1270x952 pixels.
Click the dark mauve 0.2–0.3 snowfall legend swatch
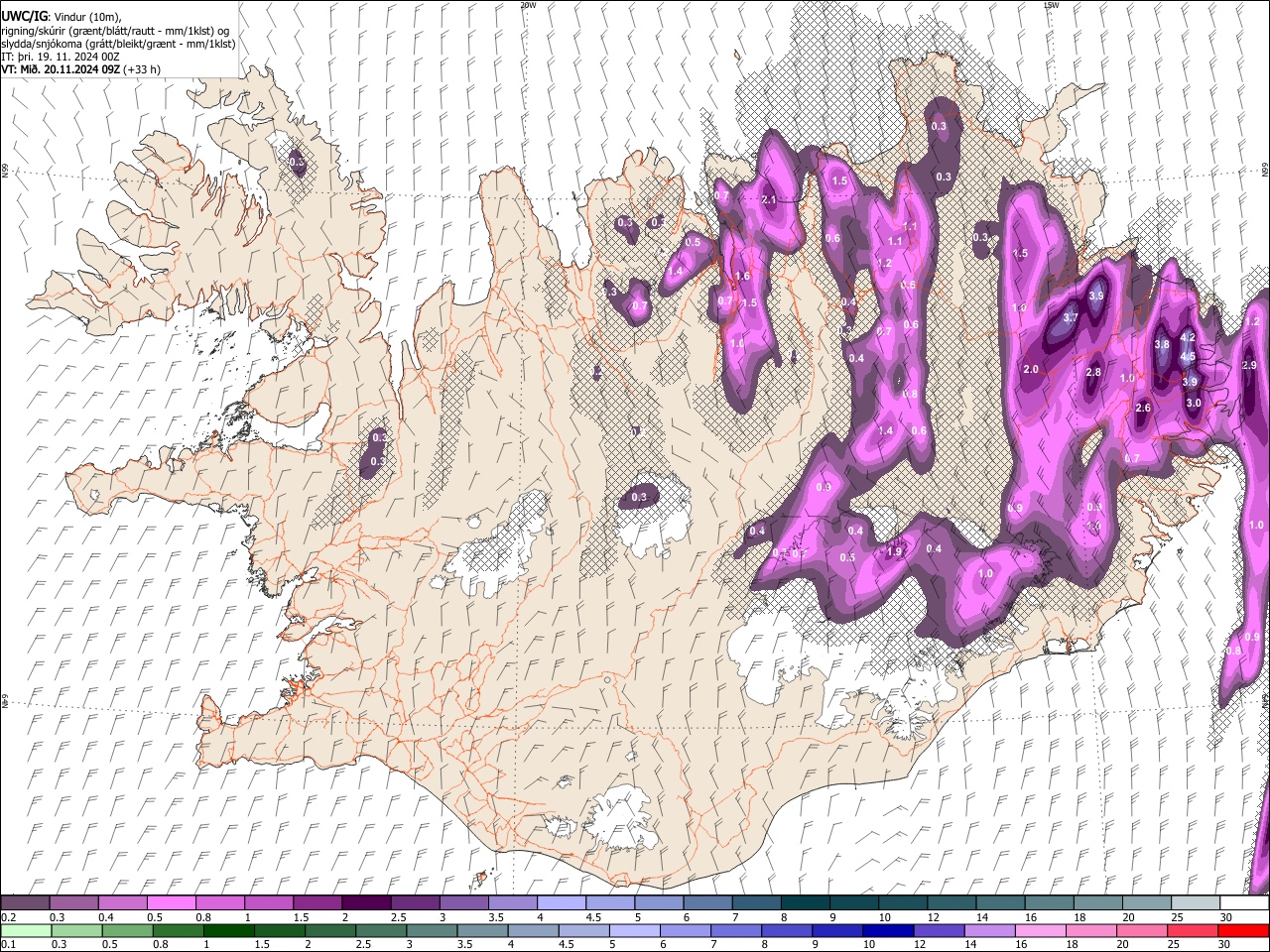click(x=25, y=902)
